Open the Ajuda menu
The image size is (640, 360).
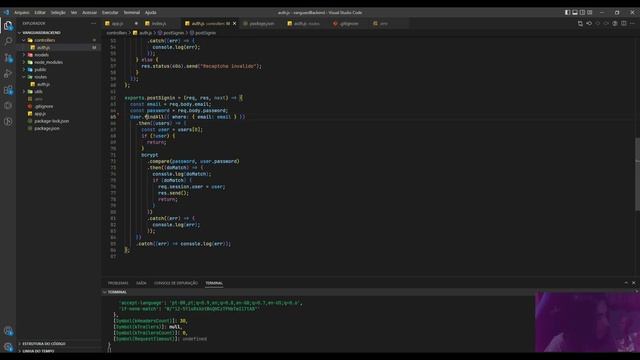151,13
